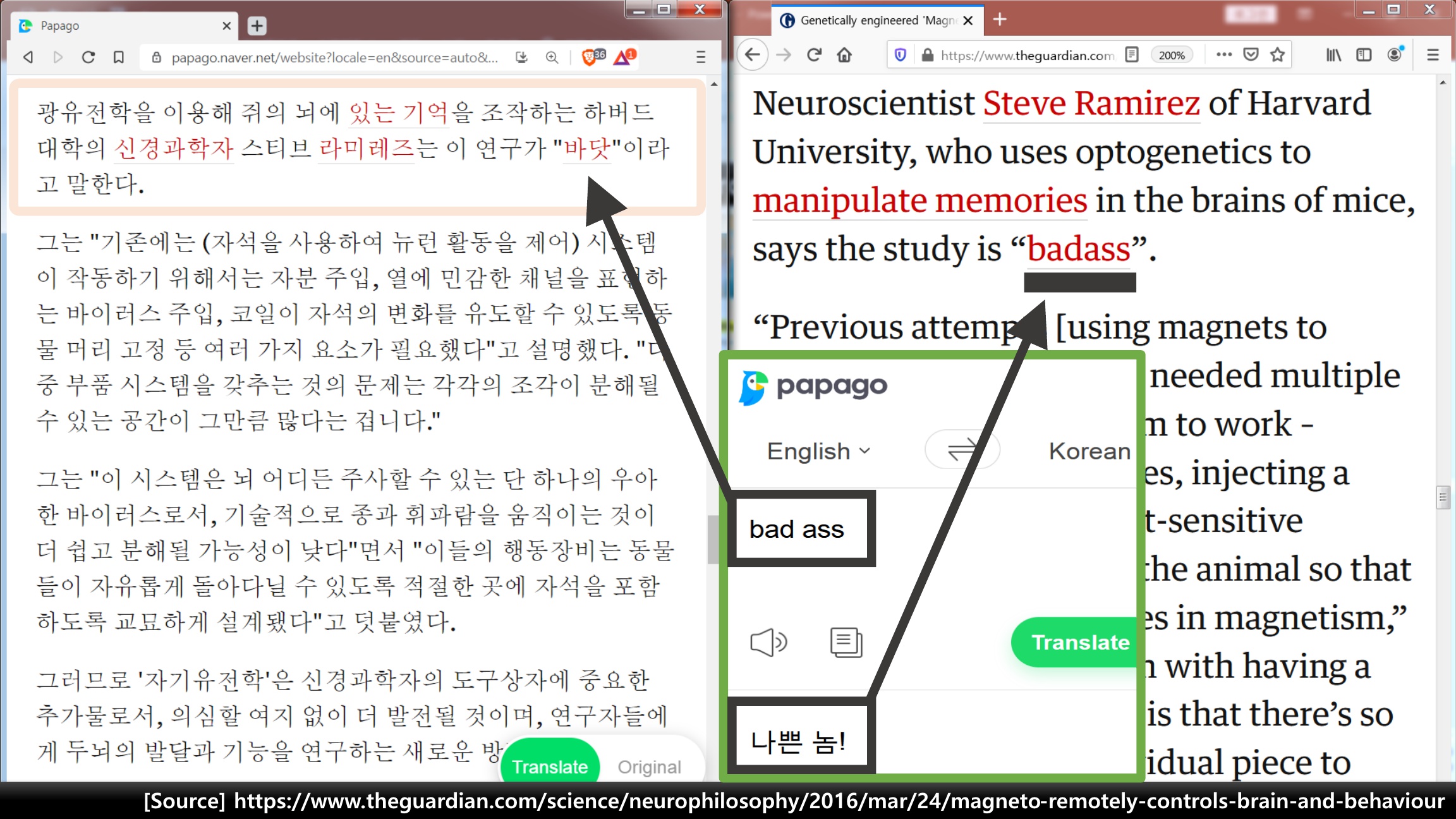Click the Firefox home button
Screen dimensions: 1456x819
click(844, 55)
